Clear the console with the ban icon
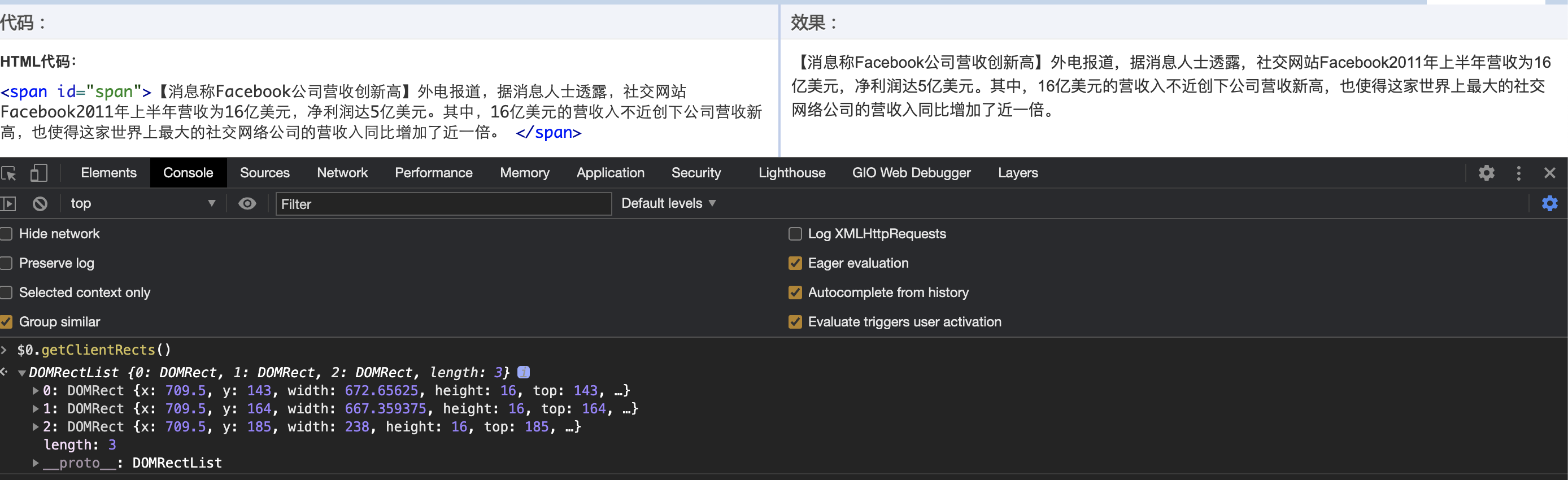Viewport: 1568px width, 480px height. (40, 204)
